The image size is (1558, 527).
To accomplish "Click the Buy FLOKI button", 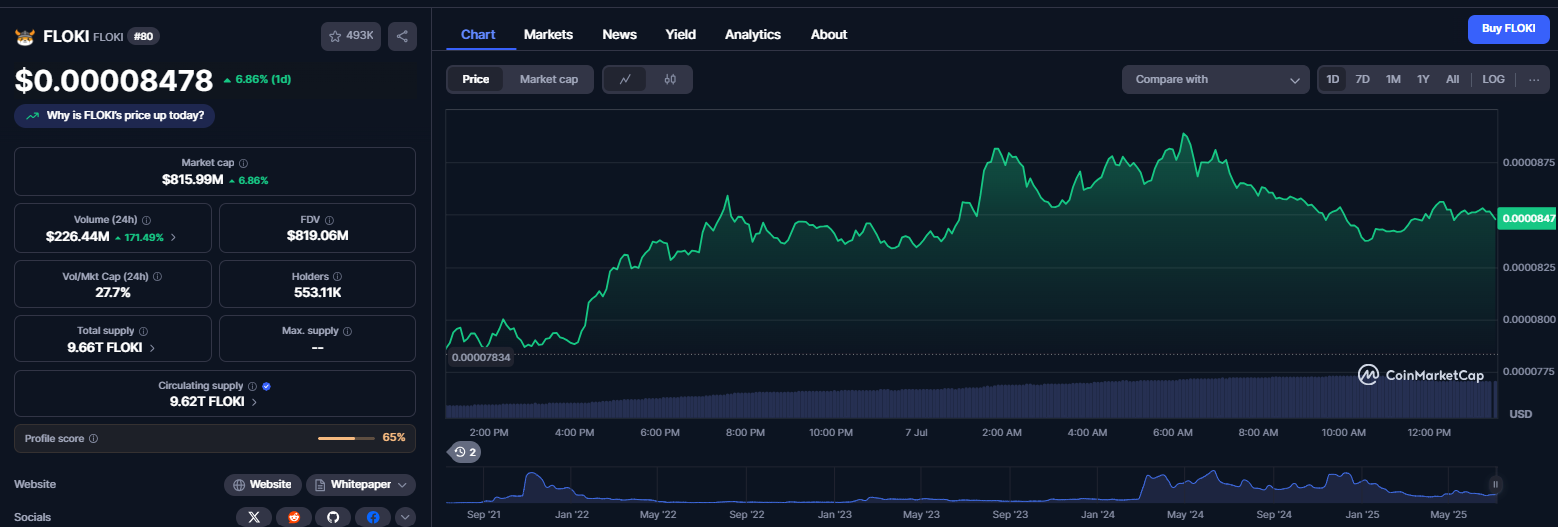I will [1508, 29].
